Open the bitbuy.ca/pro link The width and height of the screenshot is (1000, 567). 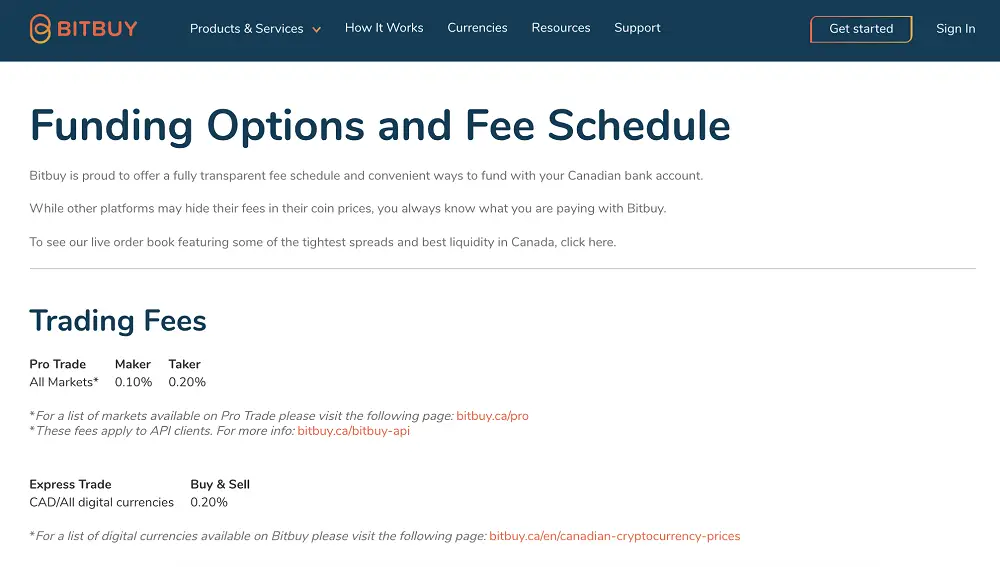pyautogui.click(x=492, y=416)
